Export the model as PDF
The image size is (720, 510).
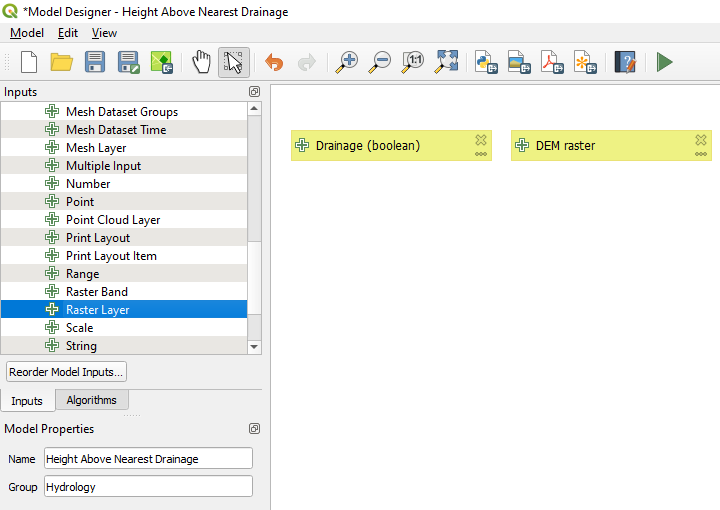tap(553, 62)
